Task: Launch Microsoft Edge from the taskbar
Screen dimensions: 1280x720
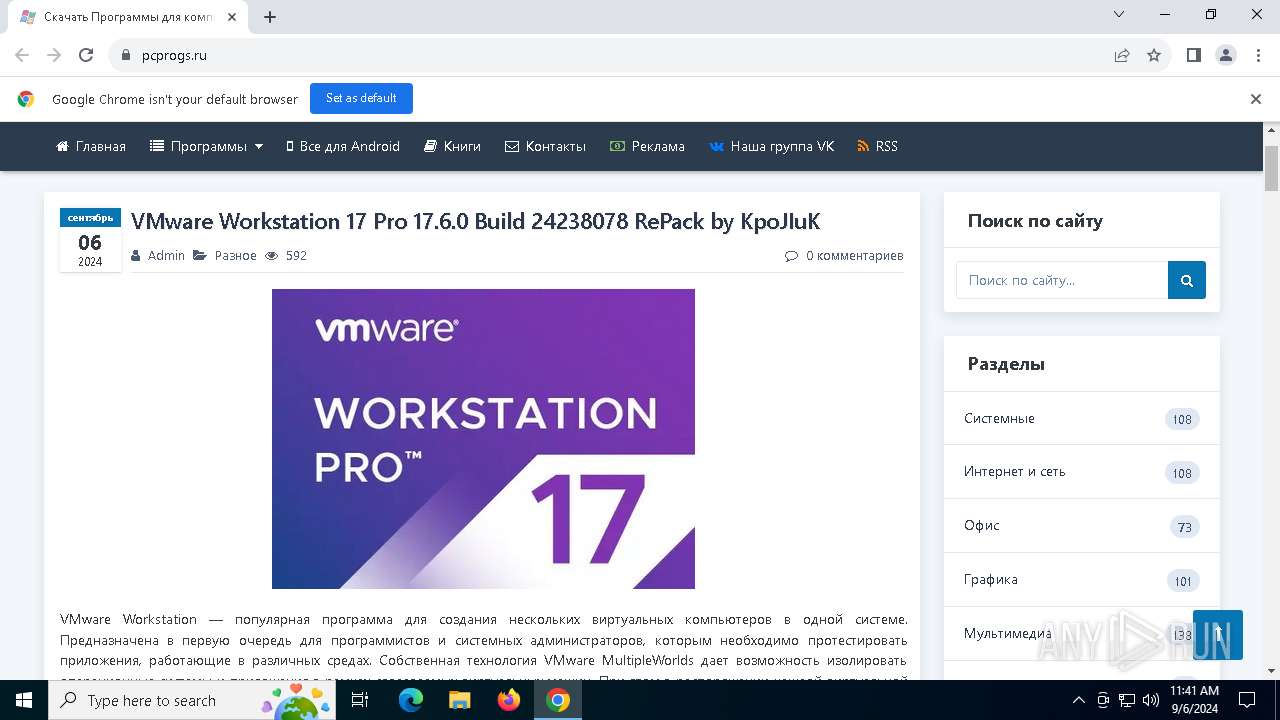Action: [x=411, y=700]
